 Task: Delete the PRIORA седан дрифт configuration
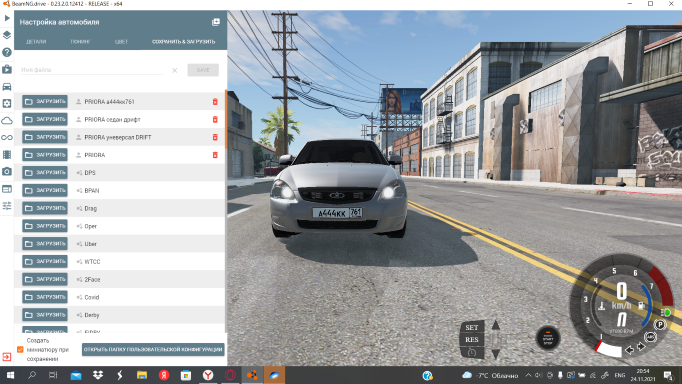pyautogui.click(x=215, y=120)
